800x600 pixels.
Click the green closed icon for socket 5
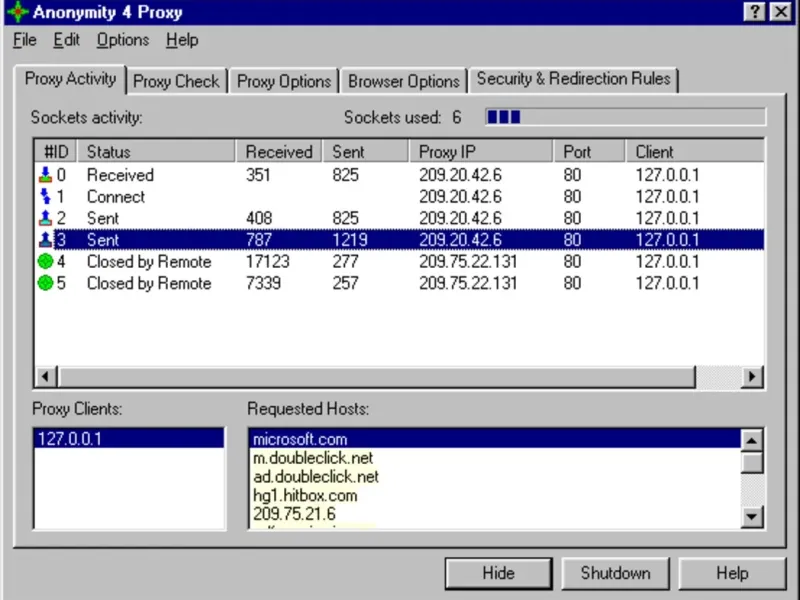coord(45,284)
